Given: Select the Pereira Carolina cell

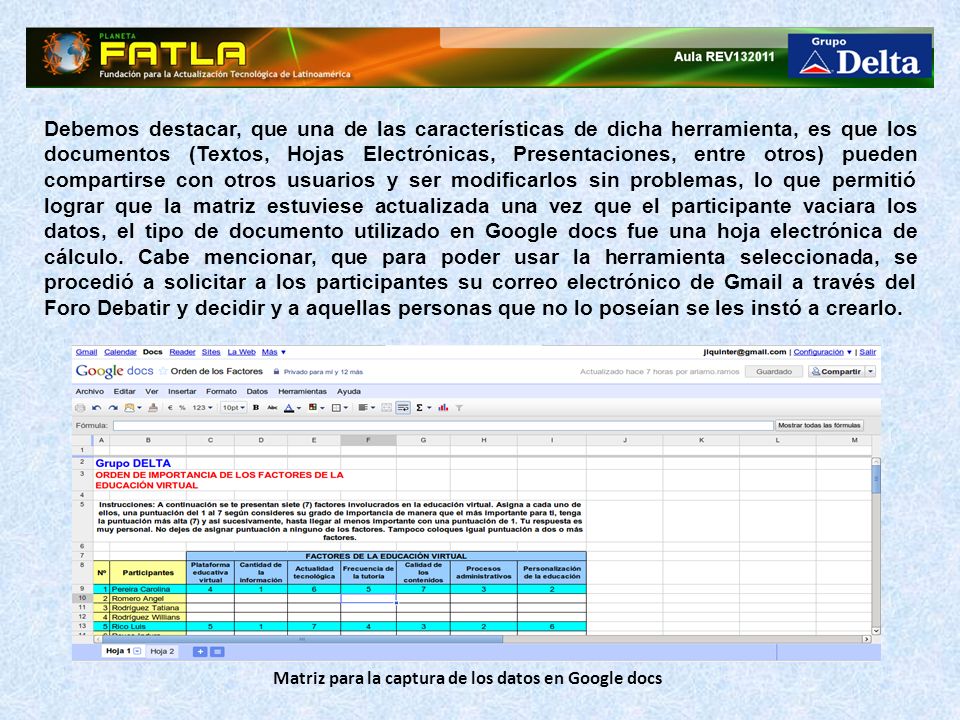Looking at the screenshot, I should (x=148, y=589).
